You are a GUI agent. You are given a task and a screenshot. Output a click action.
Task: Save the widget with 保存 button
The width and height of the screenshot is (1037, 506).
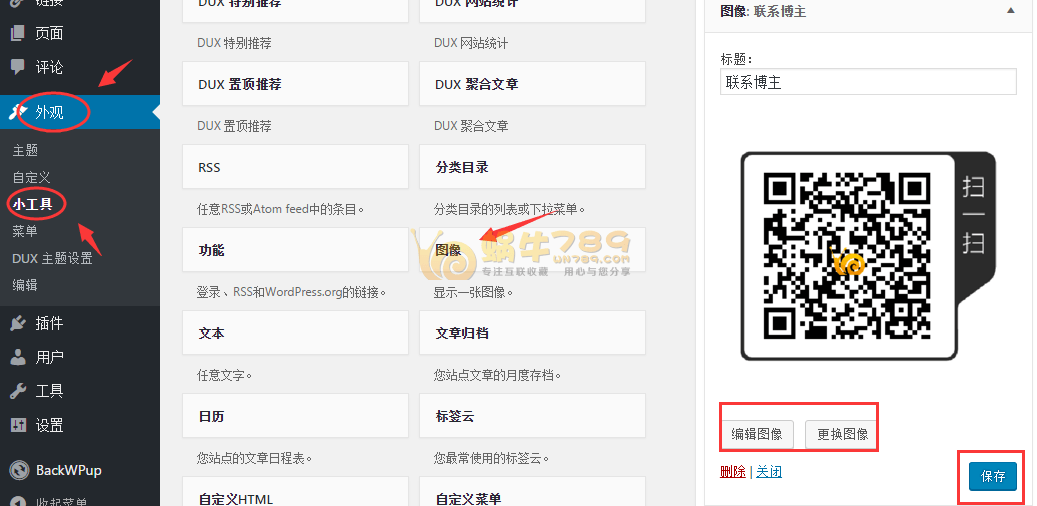click(x=992, y=476)
